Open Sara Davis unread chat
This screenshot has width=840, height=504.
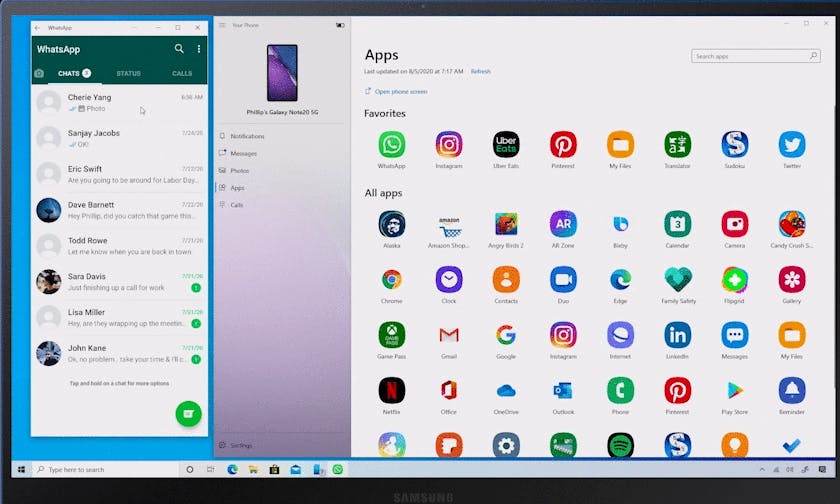[119, 282]
